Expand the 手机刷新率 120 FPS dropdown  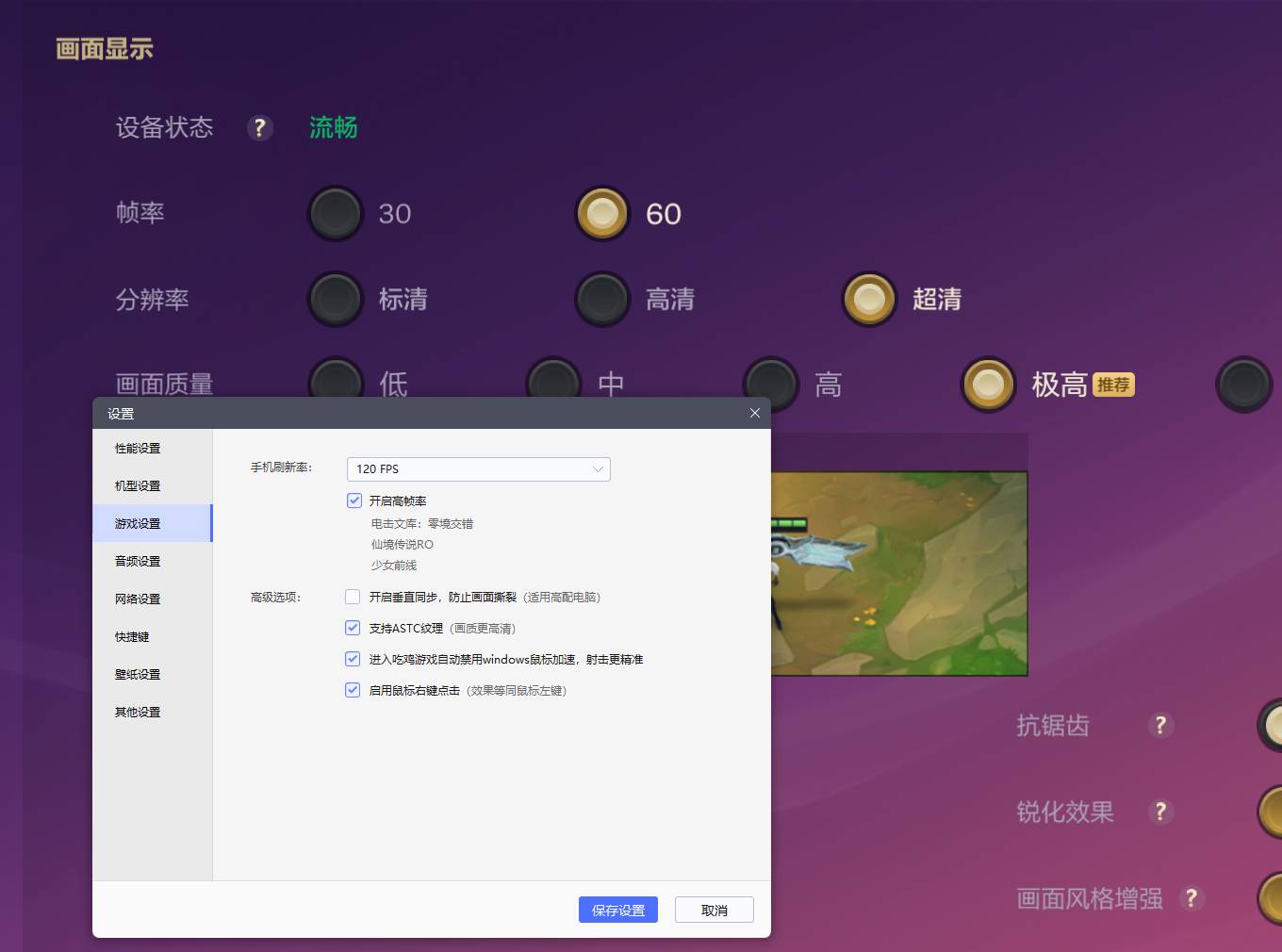[x=478, y=469]
